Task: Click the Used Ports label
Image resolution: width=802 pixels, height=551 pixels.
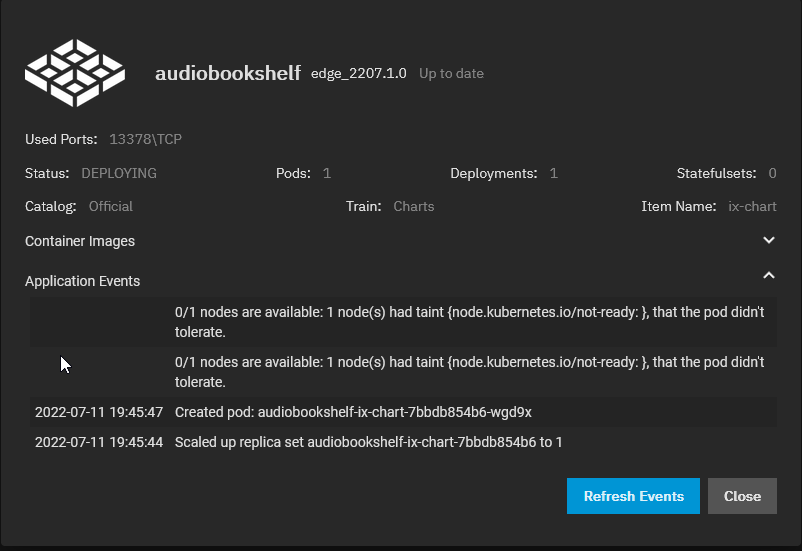Action: (x=61, y=139)
